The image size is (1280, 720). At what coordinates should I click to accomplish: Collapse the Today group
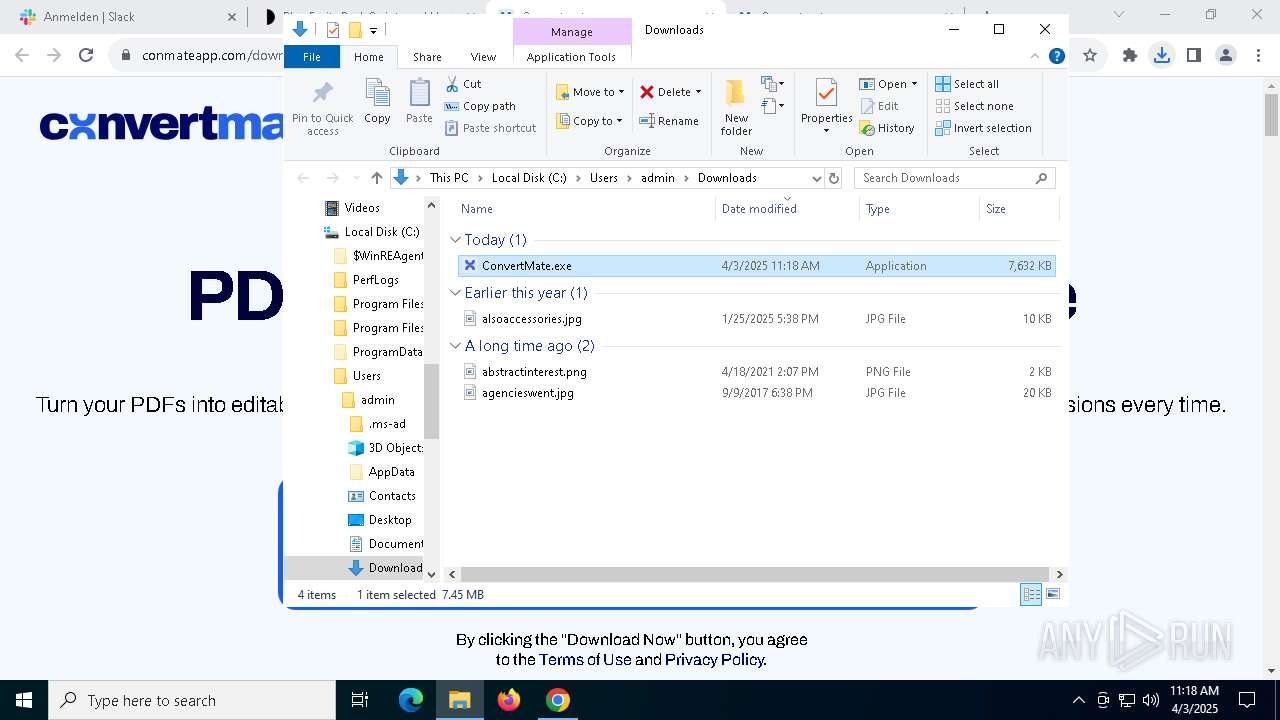click(455, 240)
